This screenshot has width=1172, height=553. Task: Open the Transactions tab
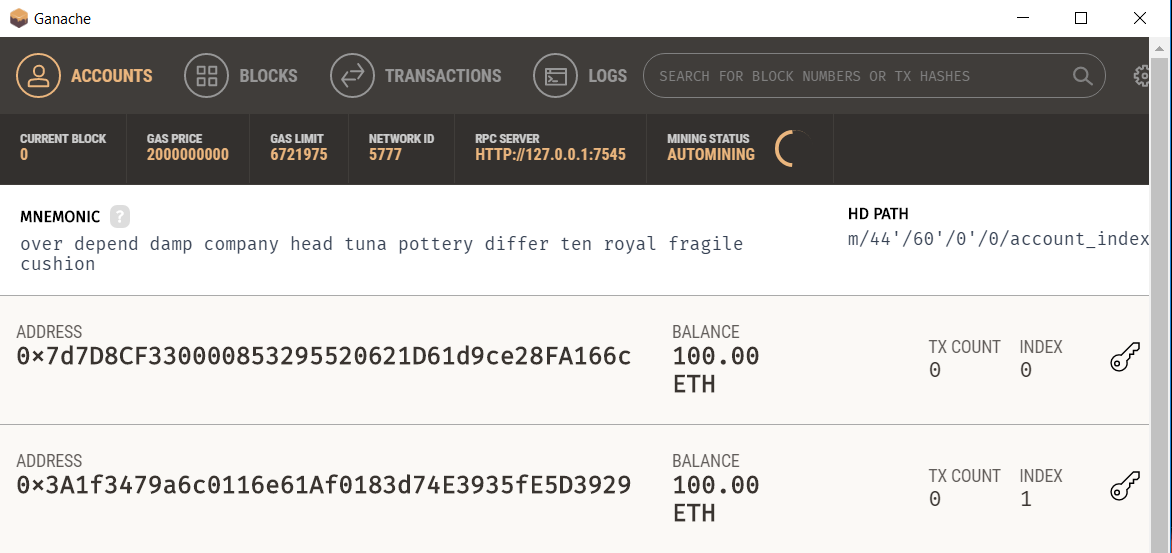[x=443, y=76]
